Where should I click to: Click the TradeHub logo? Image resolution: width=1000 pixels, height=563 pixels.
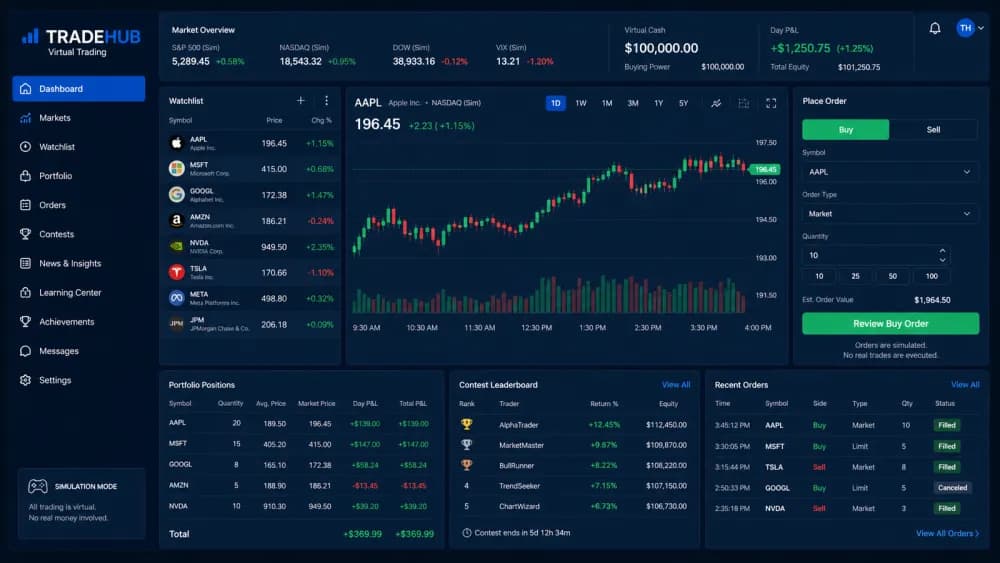(81, 41)
